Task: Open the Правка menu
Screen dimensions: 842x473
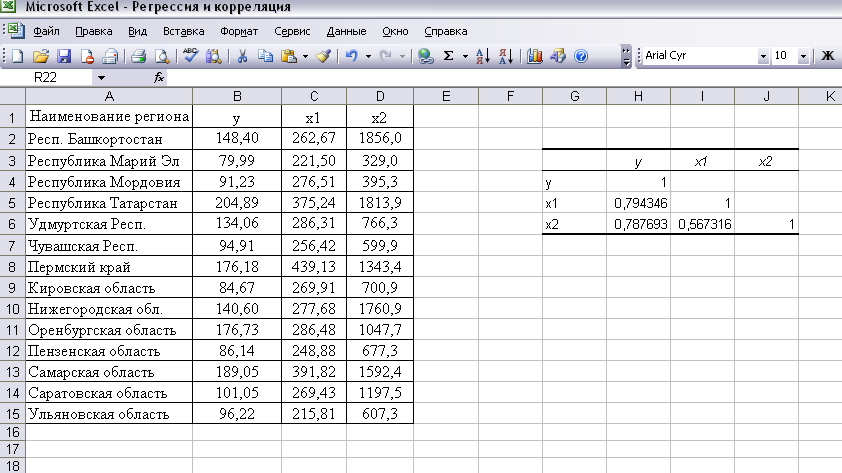Action: (93, 31)
